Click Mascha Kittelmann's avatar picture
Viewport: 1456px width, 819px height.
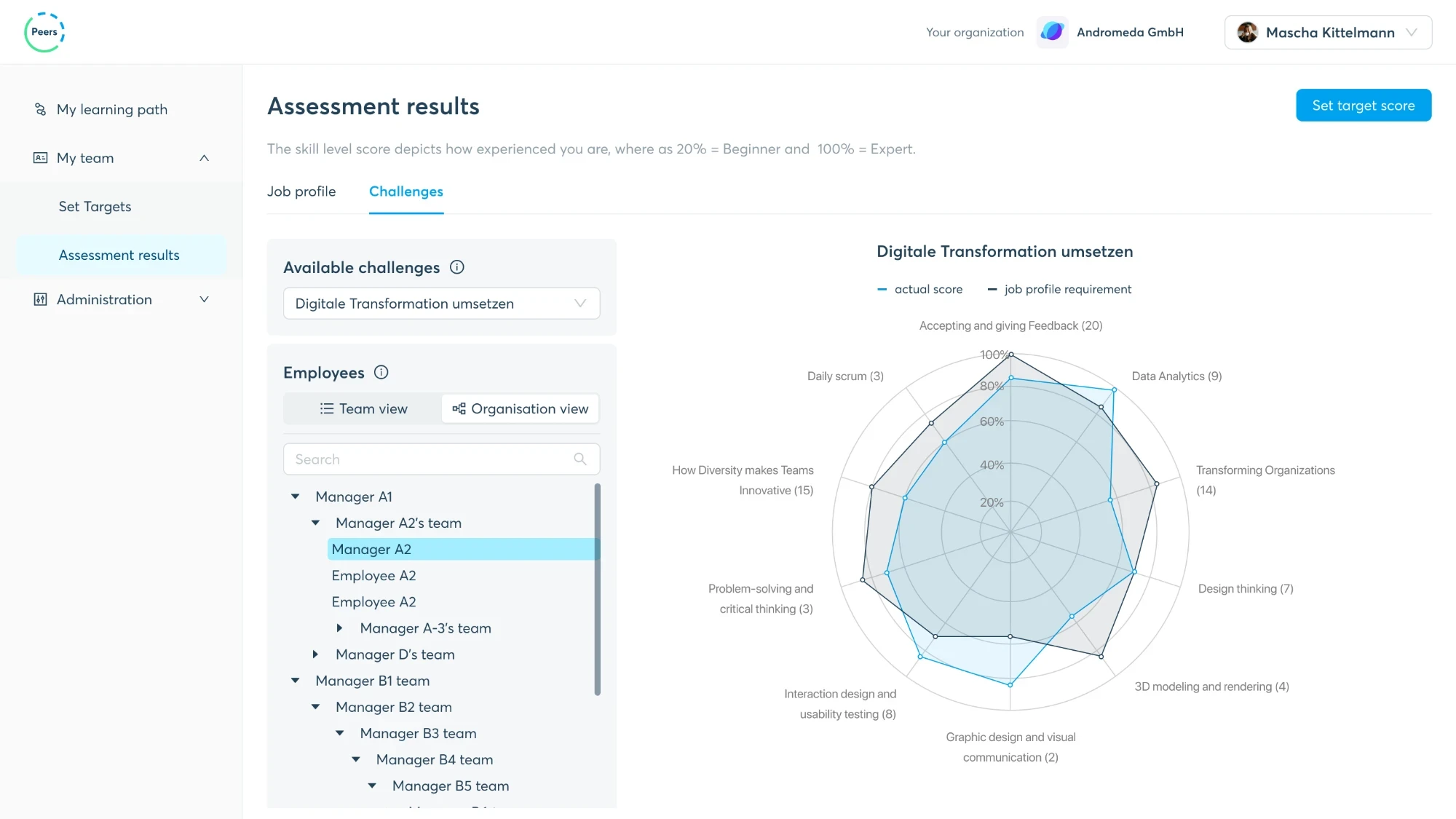(1248, 32)
